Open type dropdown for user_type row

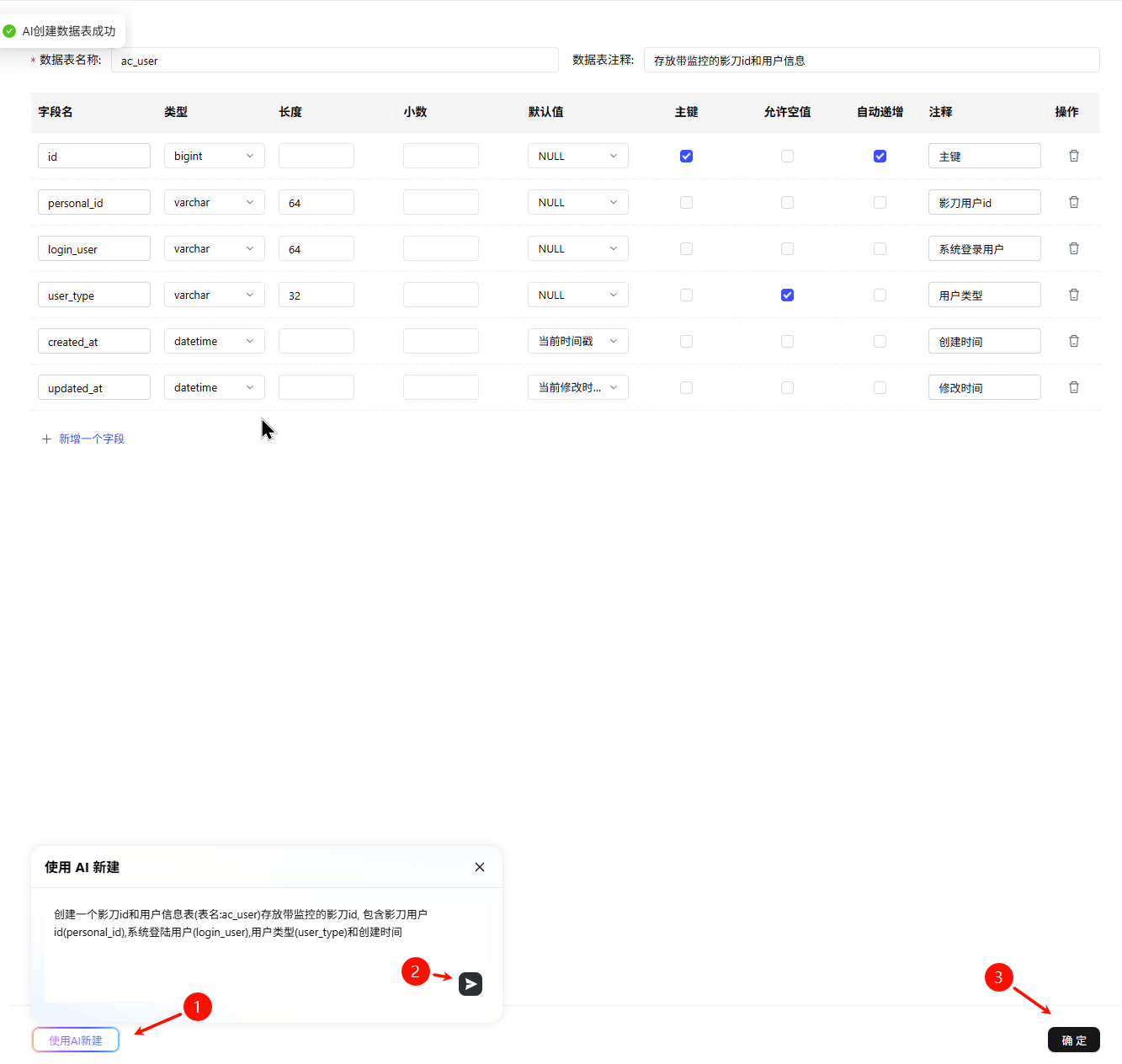[215, 295]
